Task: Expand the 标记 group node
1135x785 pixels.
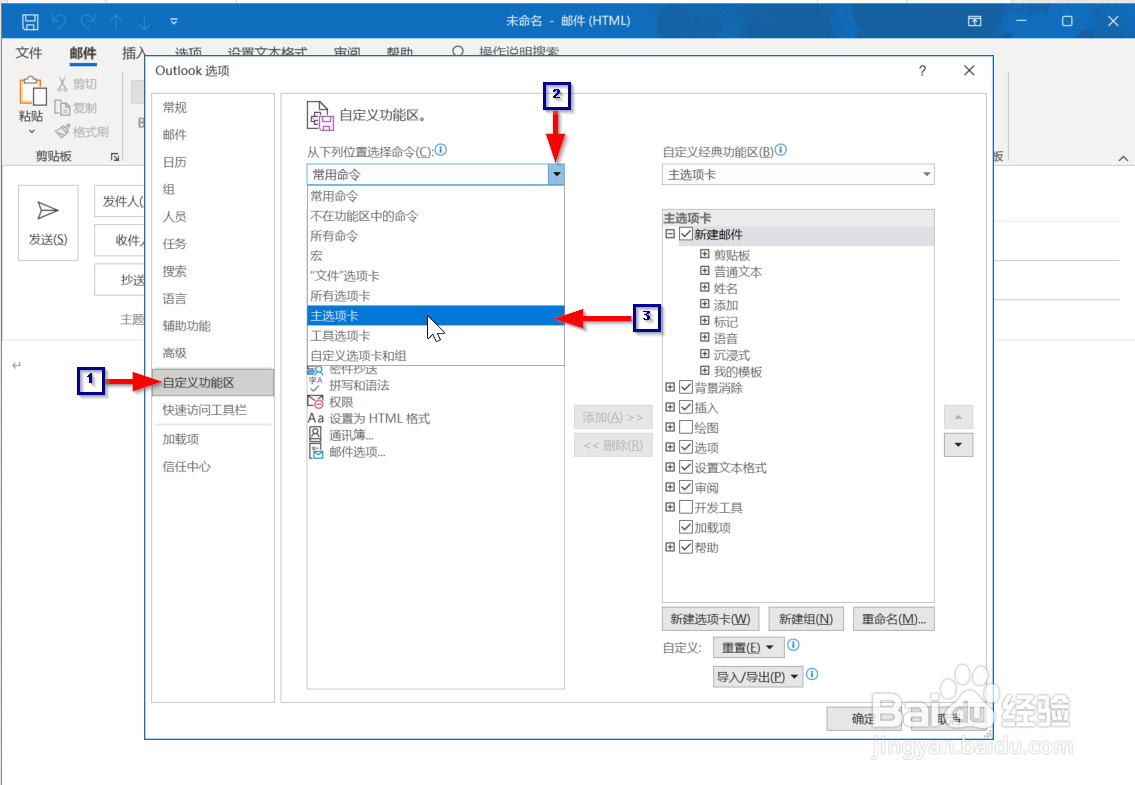Action: 704,321
